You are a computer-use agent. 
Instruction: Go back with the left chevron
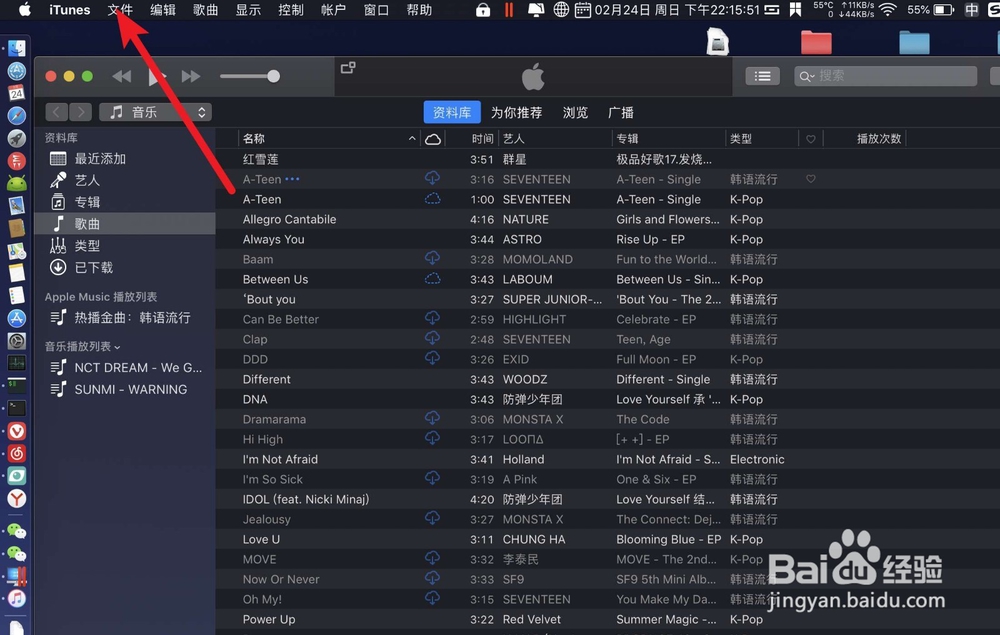coord(57,112)
